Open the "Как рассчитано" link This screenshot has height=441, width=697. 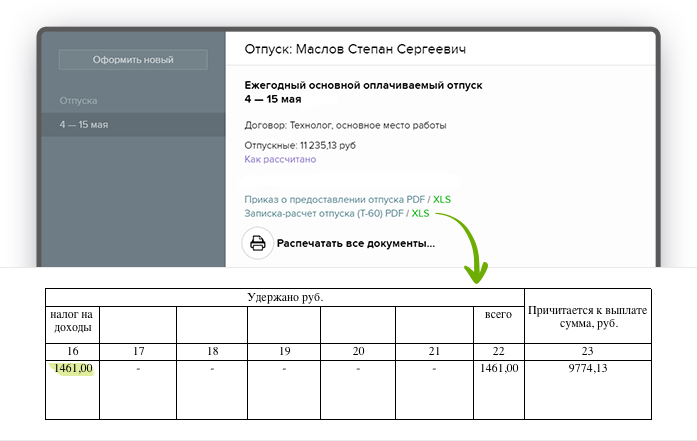point(280,159)
